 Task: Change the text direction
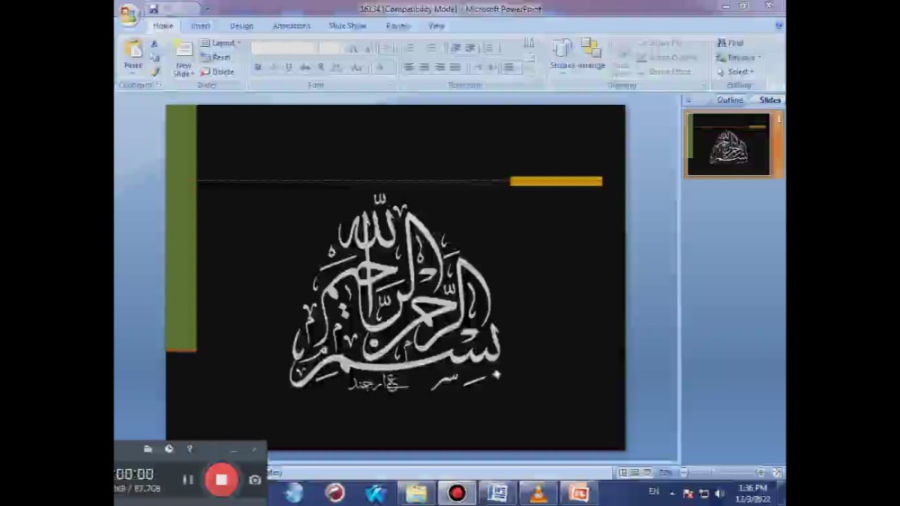tap(529, 44)
